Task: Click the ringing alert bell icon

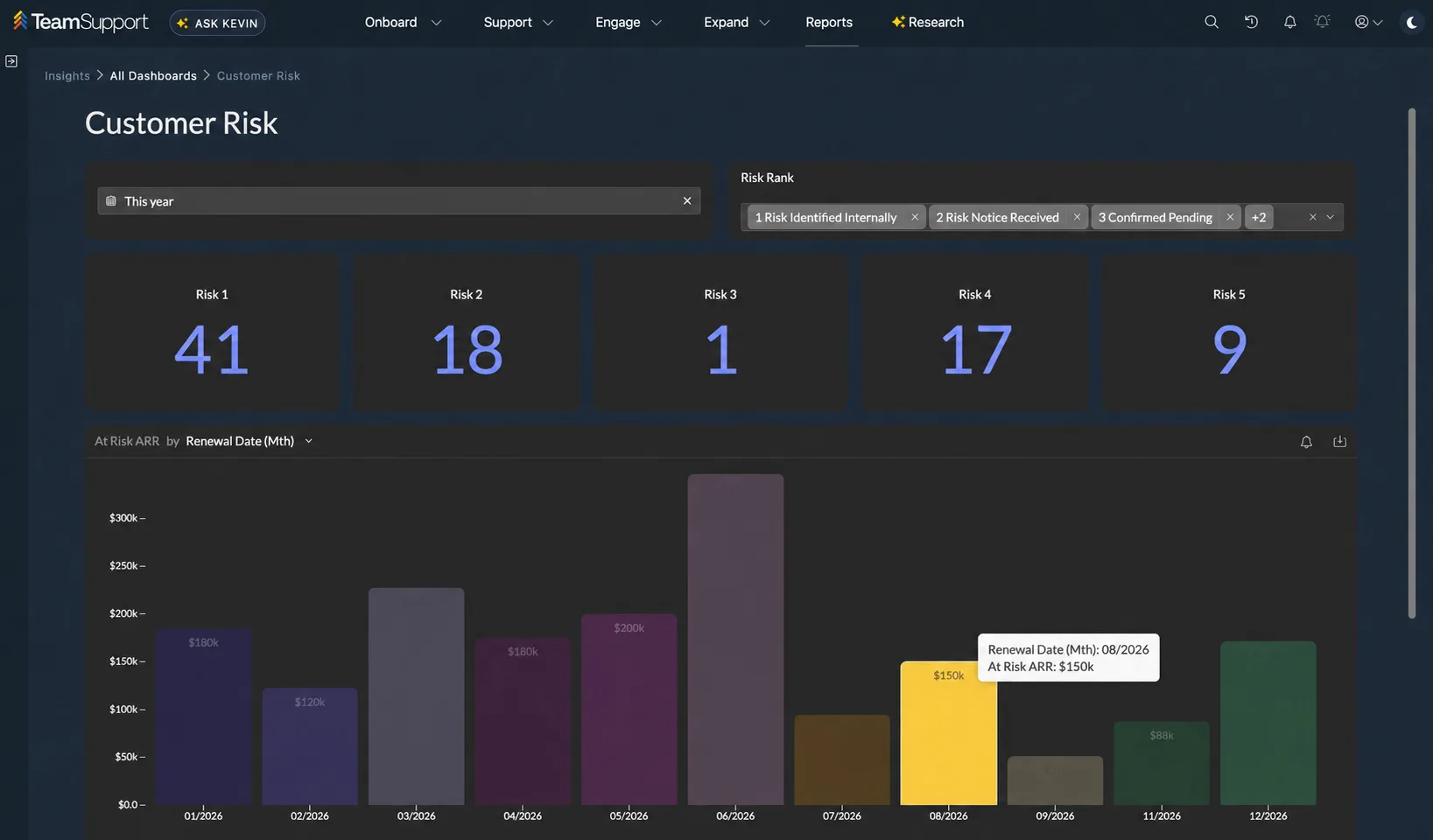Action: tap(1323, 22)
